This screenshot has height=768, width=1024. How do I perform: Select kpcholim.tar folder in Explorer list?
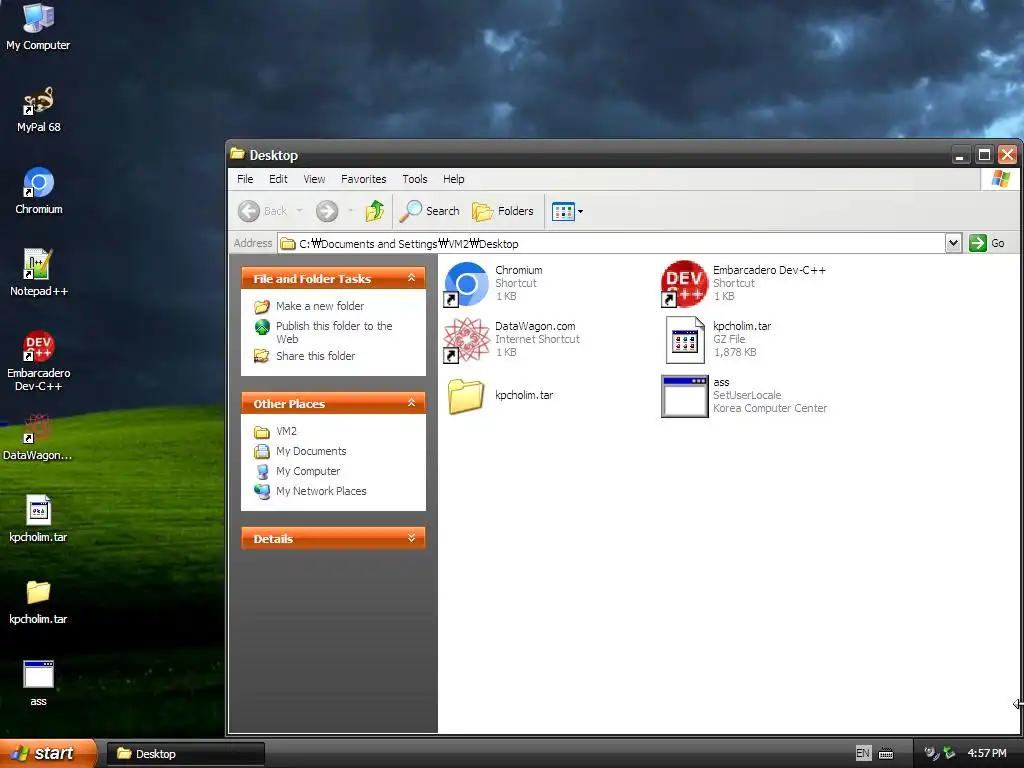coord(500,396)
